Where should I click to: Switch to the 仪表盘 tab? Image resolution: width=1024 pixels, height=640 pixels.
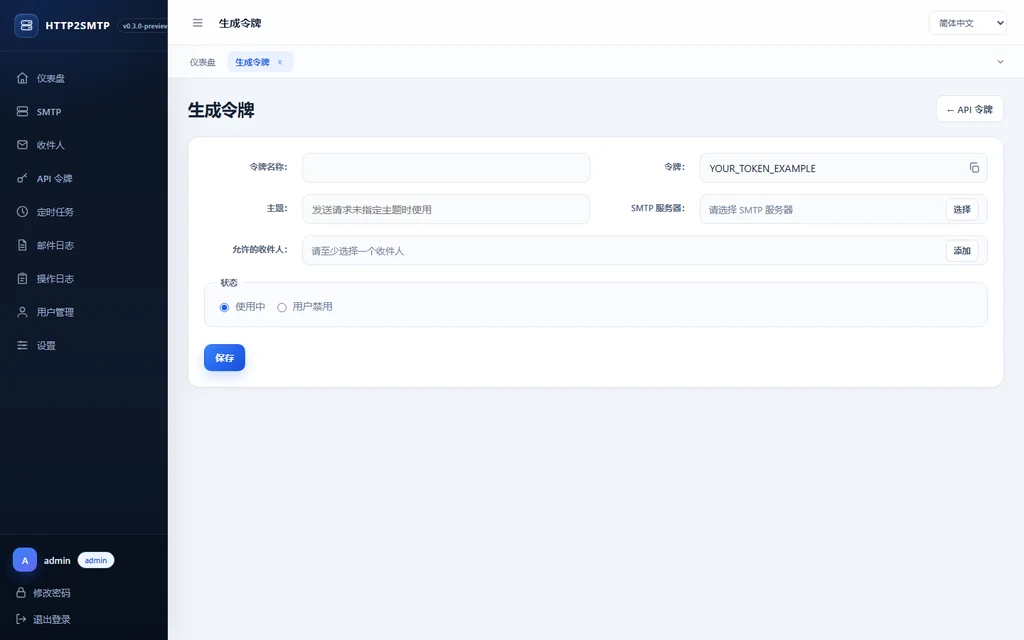(x=202, y=62)
